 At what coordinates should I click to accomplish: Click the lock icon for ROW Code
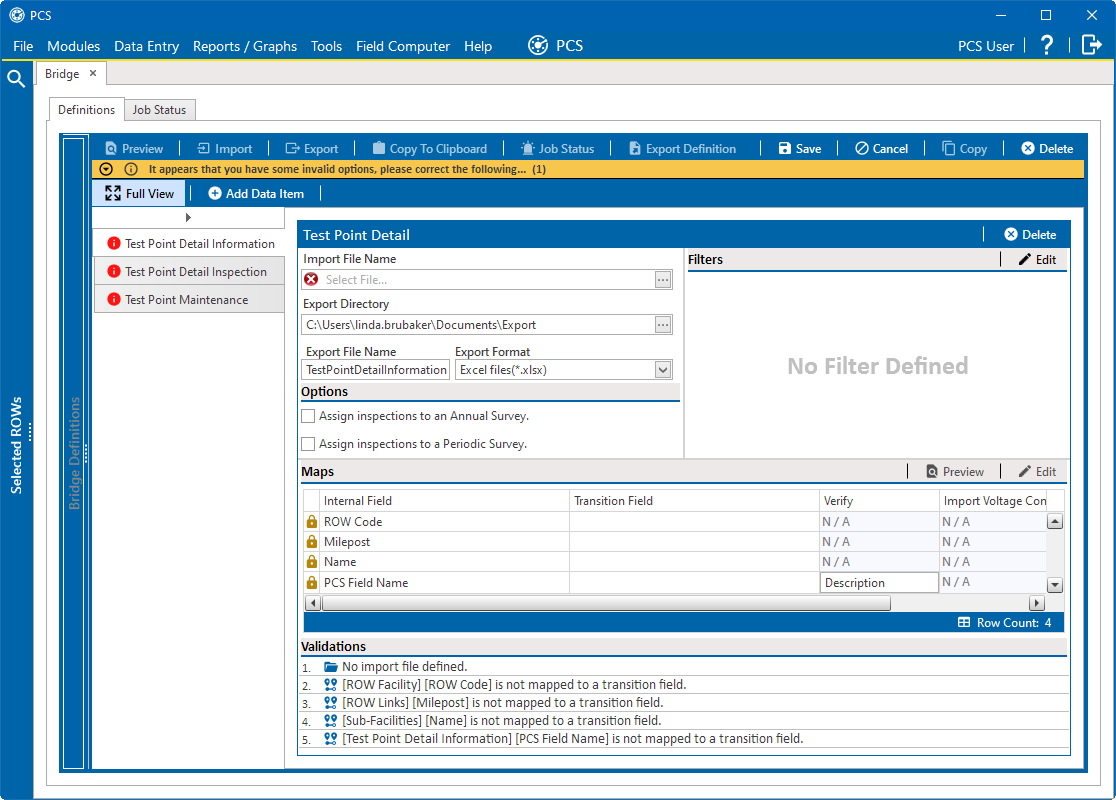312,521
